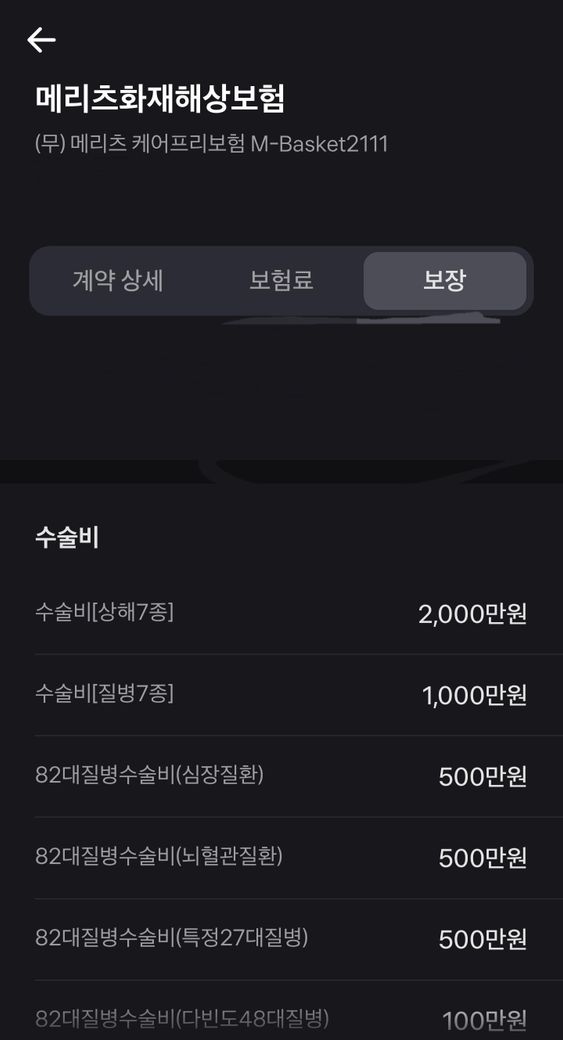Tap the 500만원 amount for 심장질환
Image resolution: width=563 pixels, height=1040 pixels.
[x=483, y=777]
